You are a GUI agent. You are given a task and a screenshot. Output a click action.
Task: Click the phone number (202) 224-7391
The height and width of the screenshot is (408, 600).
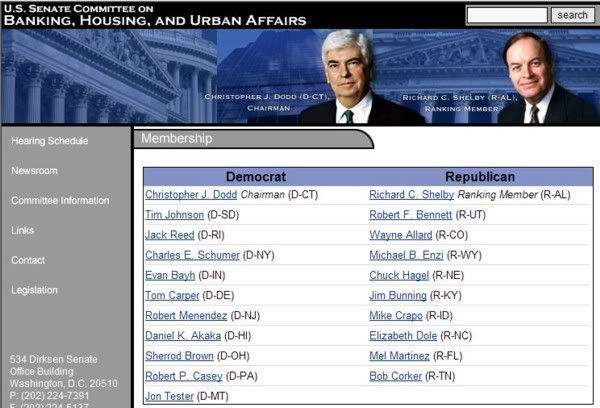55,395
